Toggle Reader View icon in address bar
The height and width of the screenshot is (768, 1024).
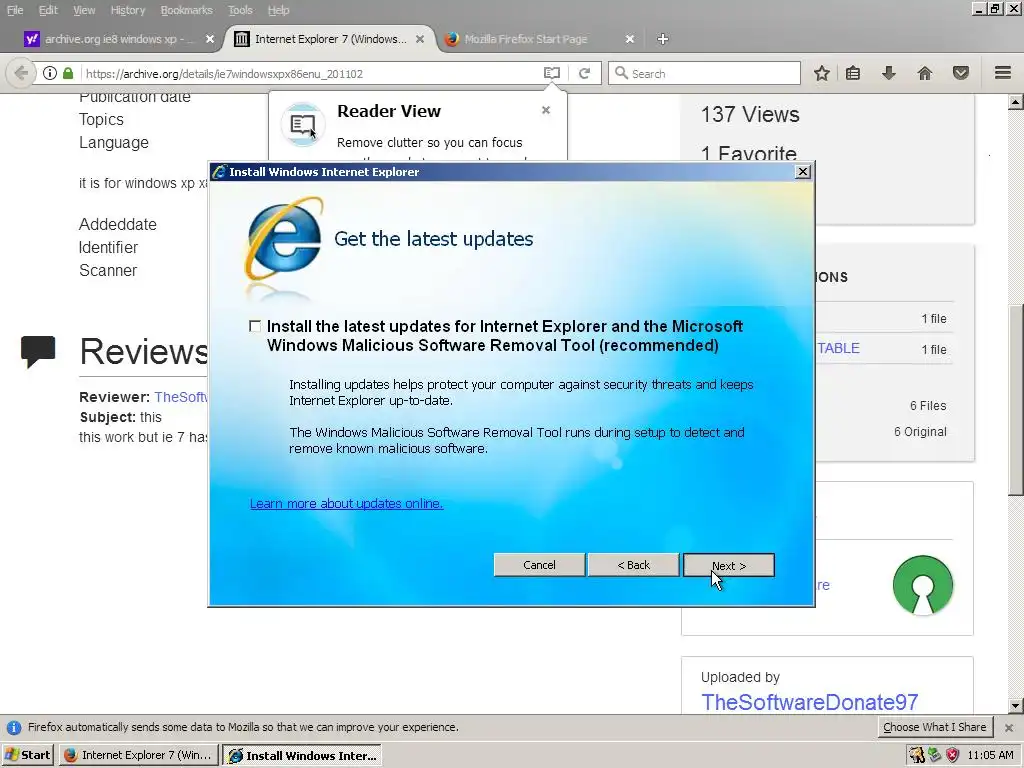552,73
